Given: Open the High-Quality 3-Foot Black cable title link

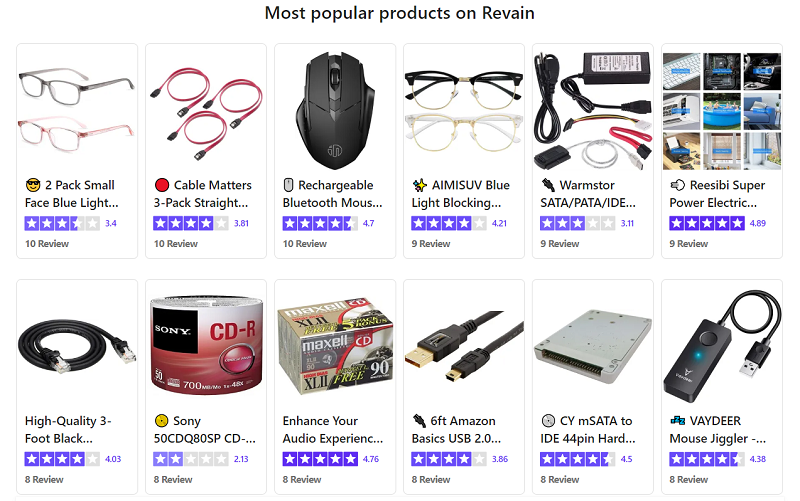Looking at the screenshot, I should [68, 430].
